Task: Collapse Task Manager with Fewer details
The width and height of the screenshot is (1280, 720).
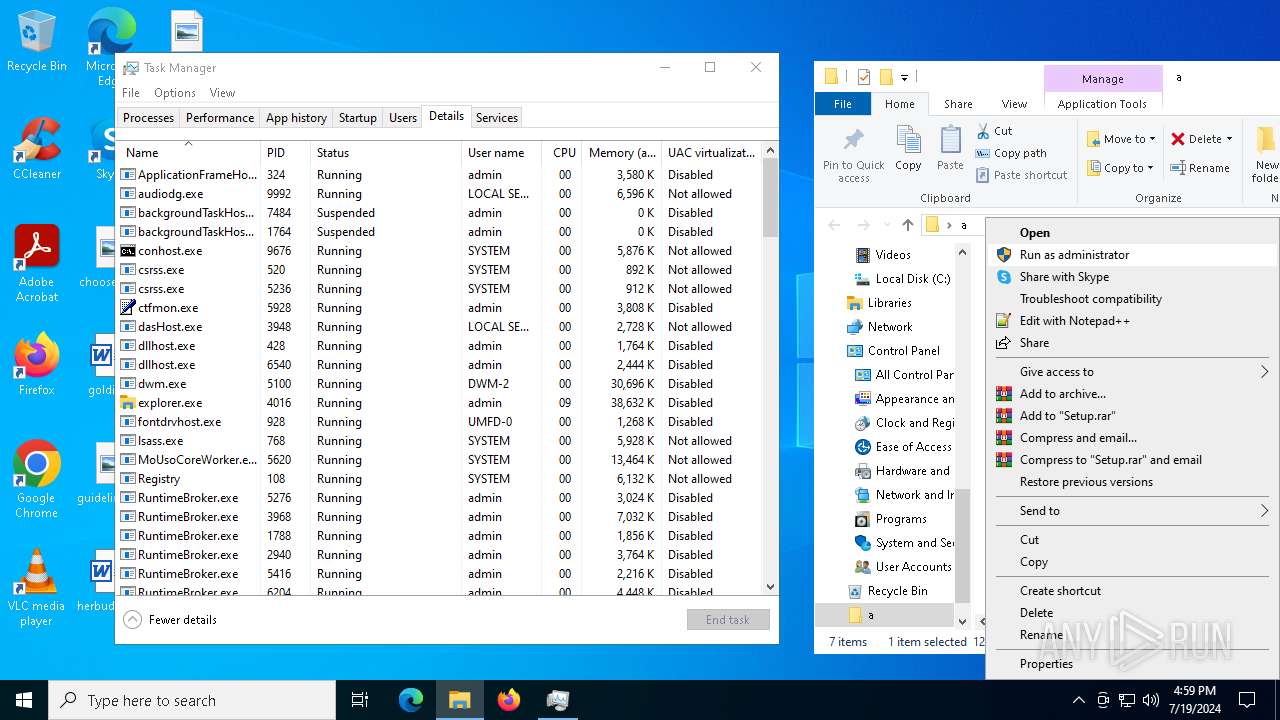Action: [x=170, y=620]
